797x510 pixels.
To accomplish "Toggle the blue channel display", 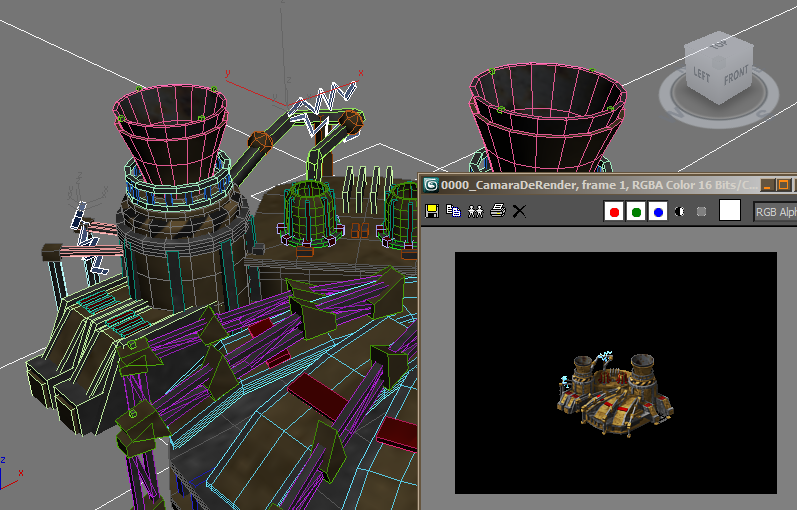I will point(658,212).
